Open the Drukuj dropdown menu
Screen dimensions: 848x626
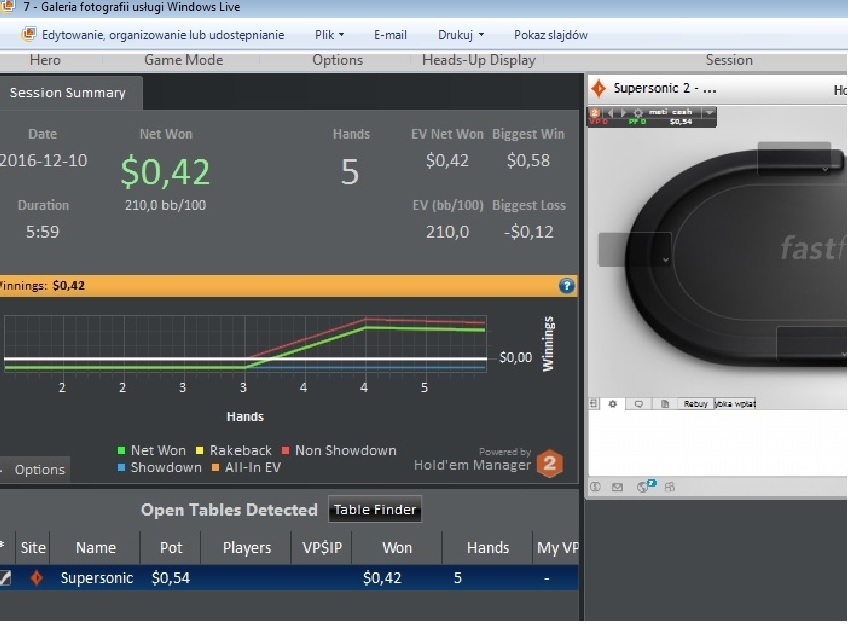click(461, 35)
